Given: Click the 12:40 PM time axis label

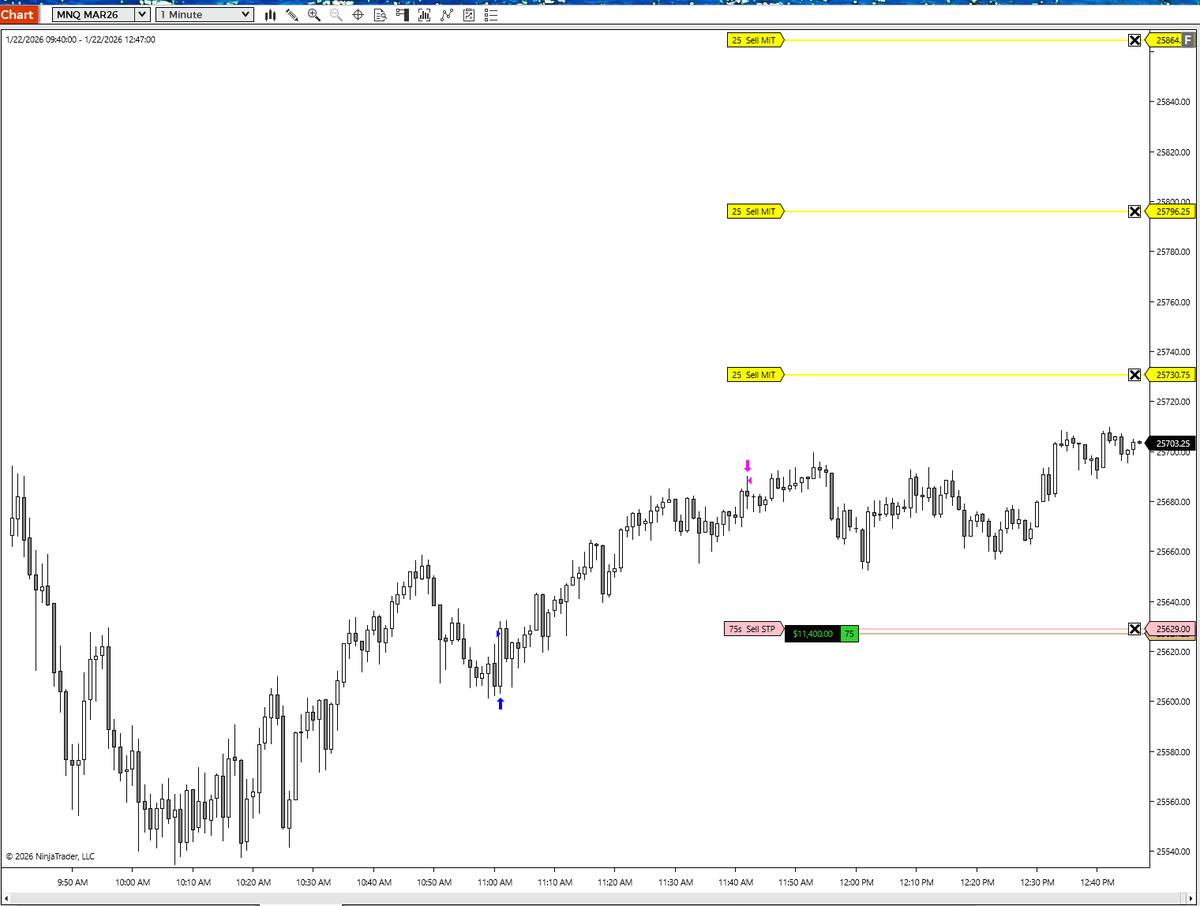Looking at the screenshot, I should (x=1098, y=882).
